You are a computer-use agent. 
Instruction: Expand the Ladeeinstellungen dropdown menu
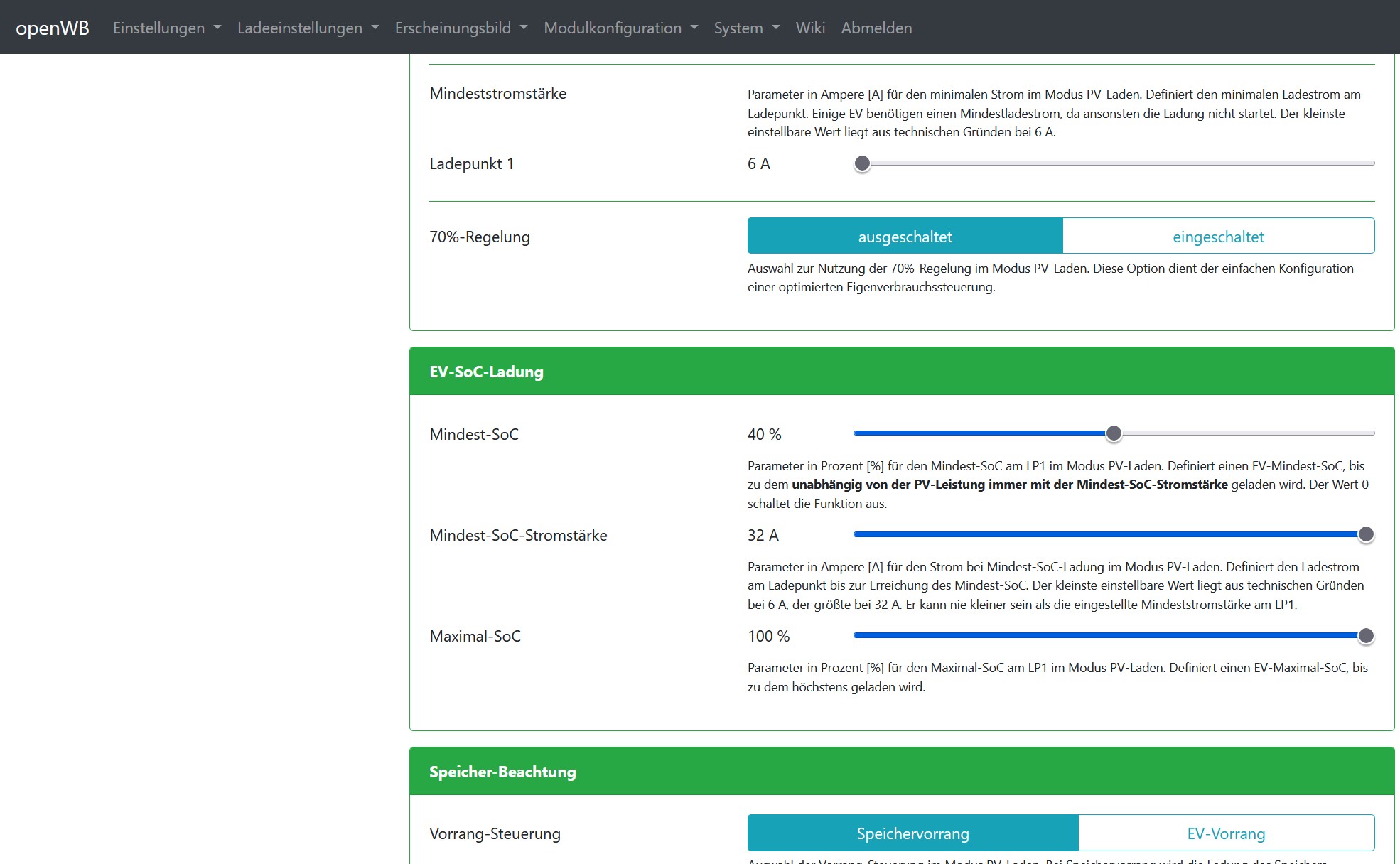click(x=307, y=28)
